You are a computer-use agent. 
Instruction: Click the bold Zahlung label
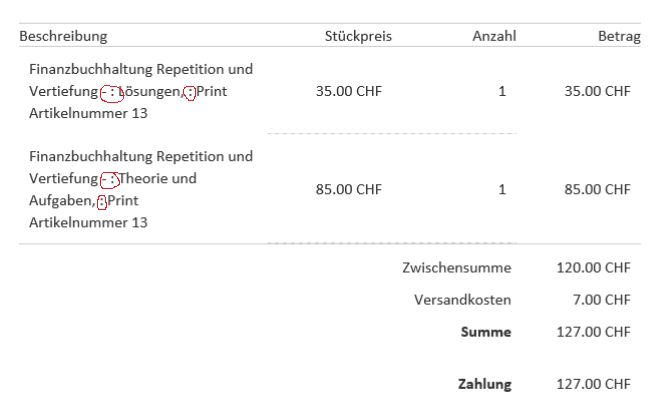(484, 384)
